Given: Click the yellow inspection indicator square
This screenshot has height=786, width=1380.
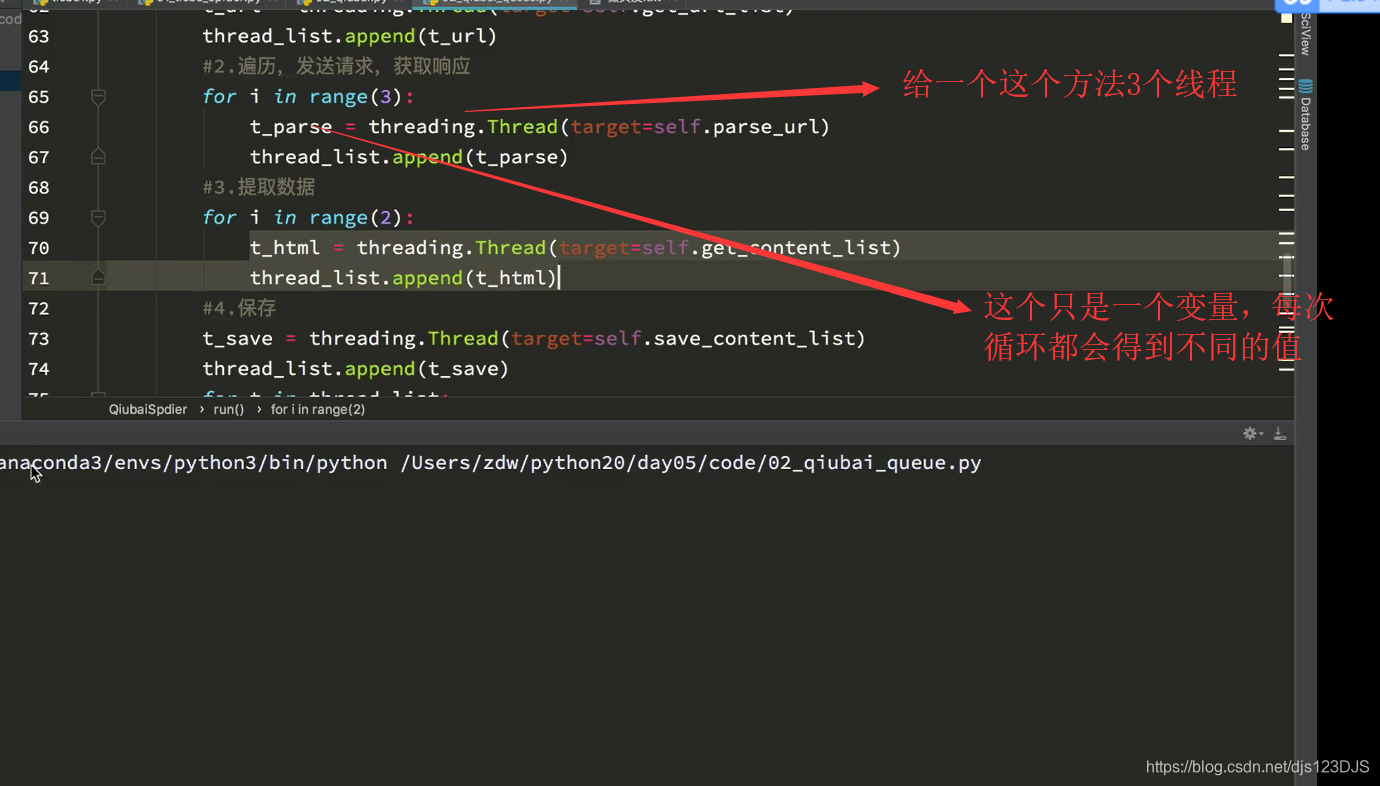Looking at the screenshot, I should (x=1287, y=16).
